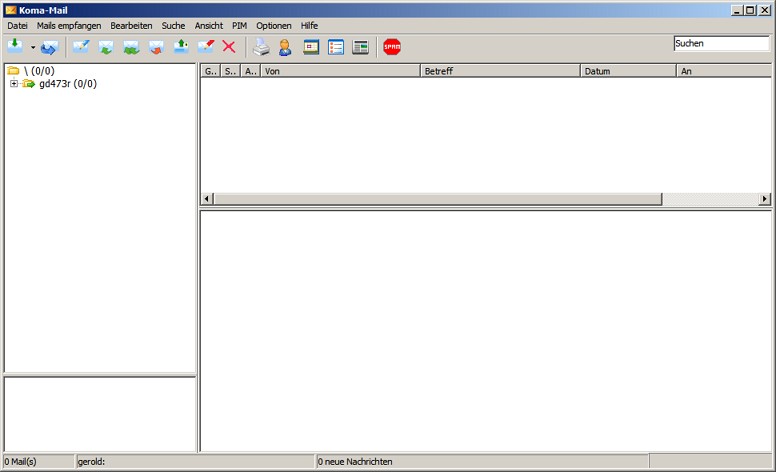The image size is (776, 472).
Task: Compose a new mail with the pencil envelope icon
Action: pyautogui.click(x=81, y=47)
